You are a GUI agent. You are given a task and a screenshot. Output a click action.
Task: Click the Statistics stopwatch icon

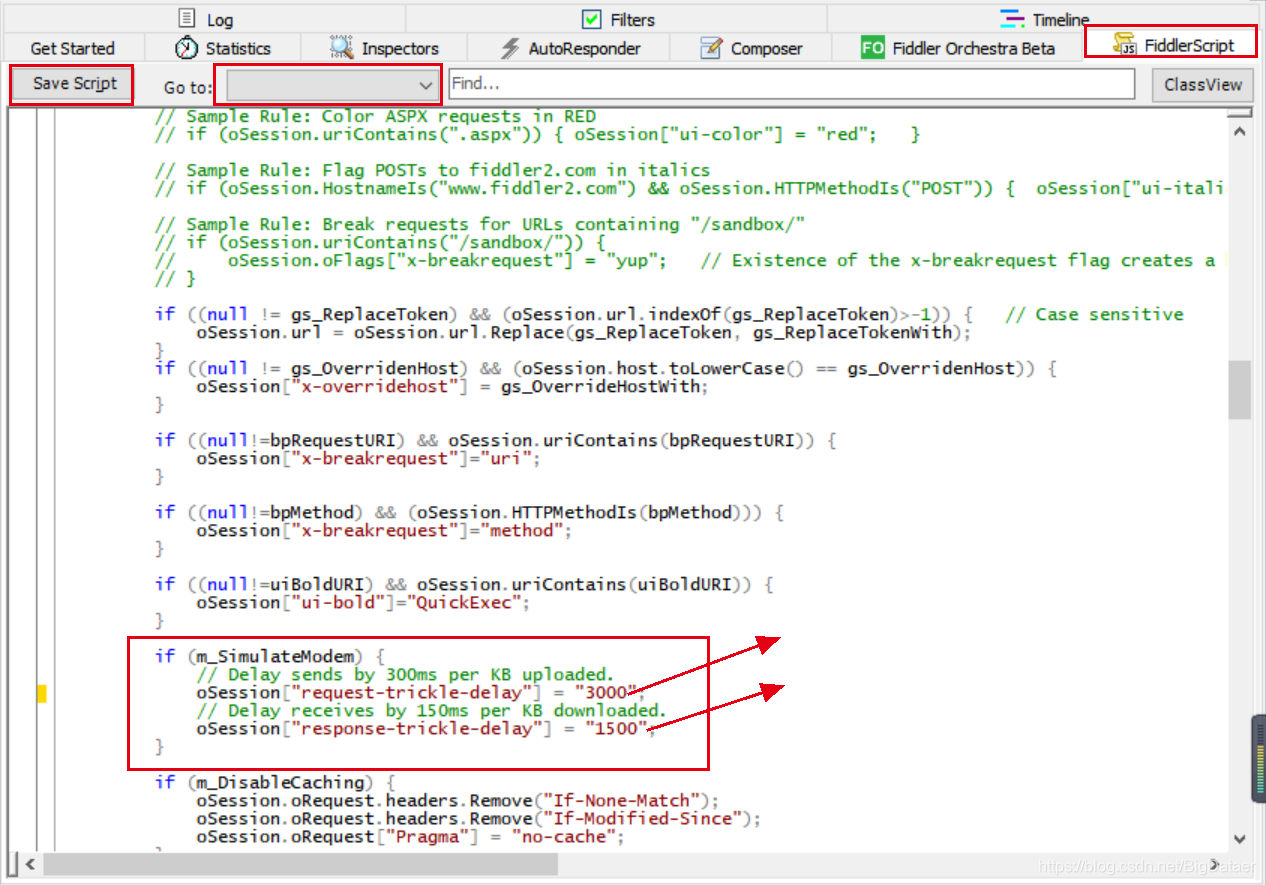click(187, 47)
